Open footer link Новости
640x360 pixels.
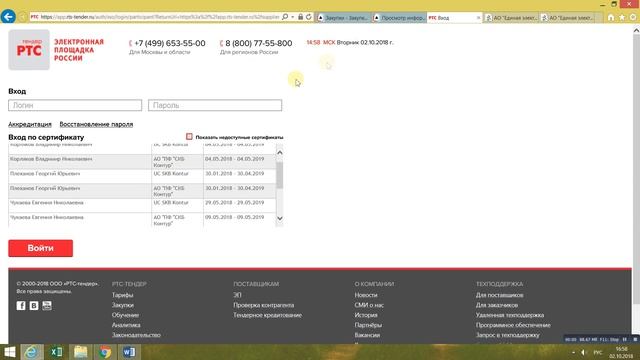click(366, 295)
